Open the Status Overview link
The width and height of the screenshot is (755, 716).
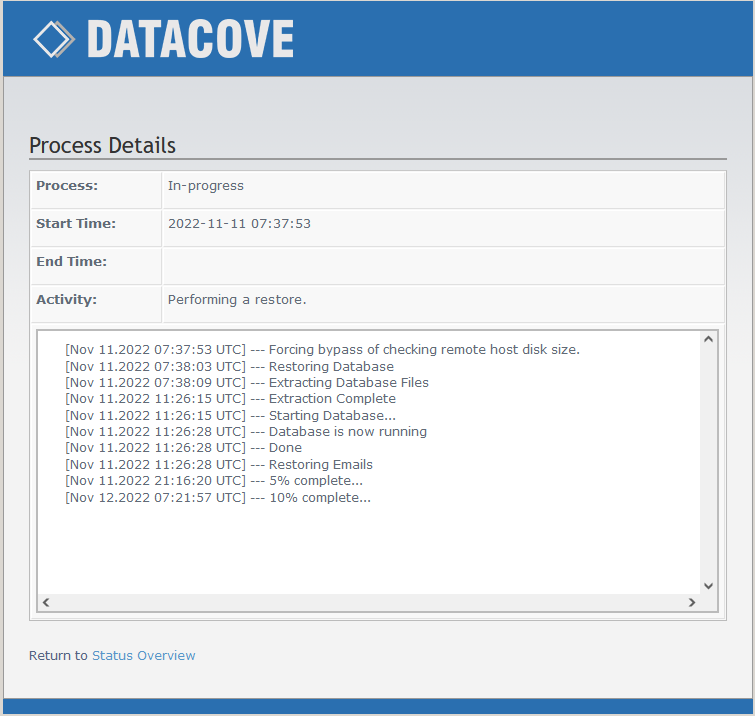pos(143,655)
